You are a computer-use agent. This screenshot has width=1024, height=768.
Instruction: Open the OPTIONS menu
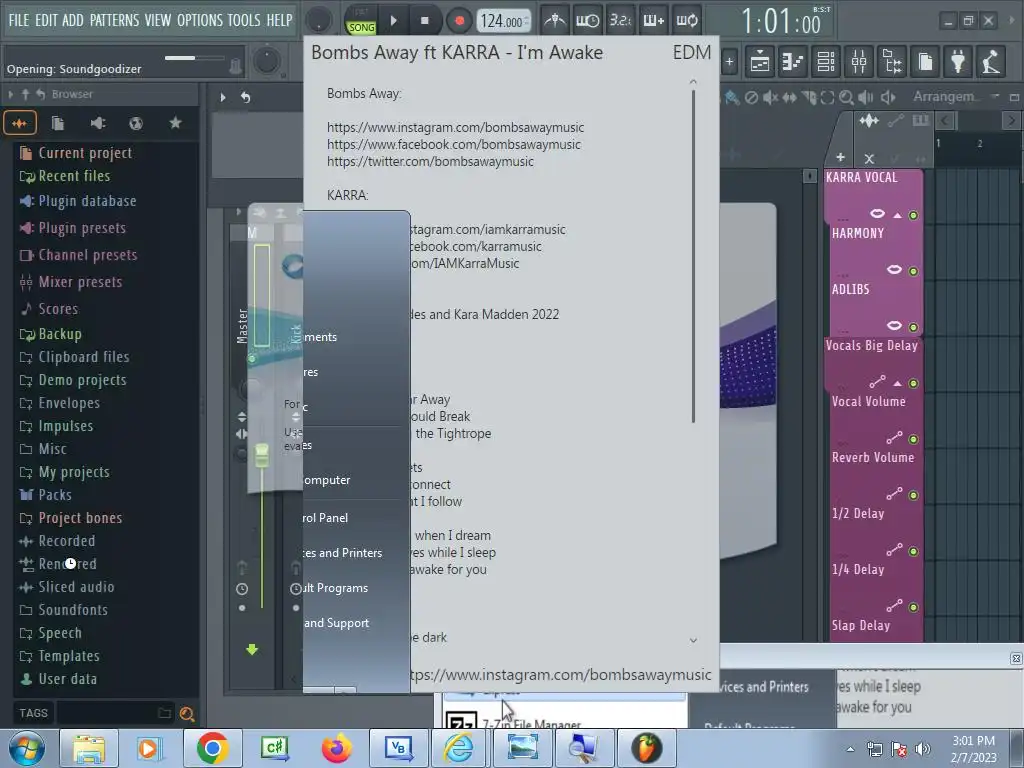point(200,20)
